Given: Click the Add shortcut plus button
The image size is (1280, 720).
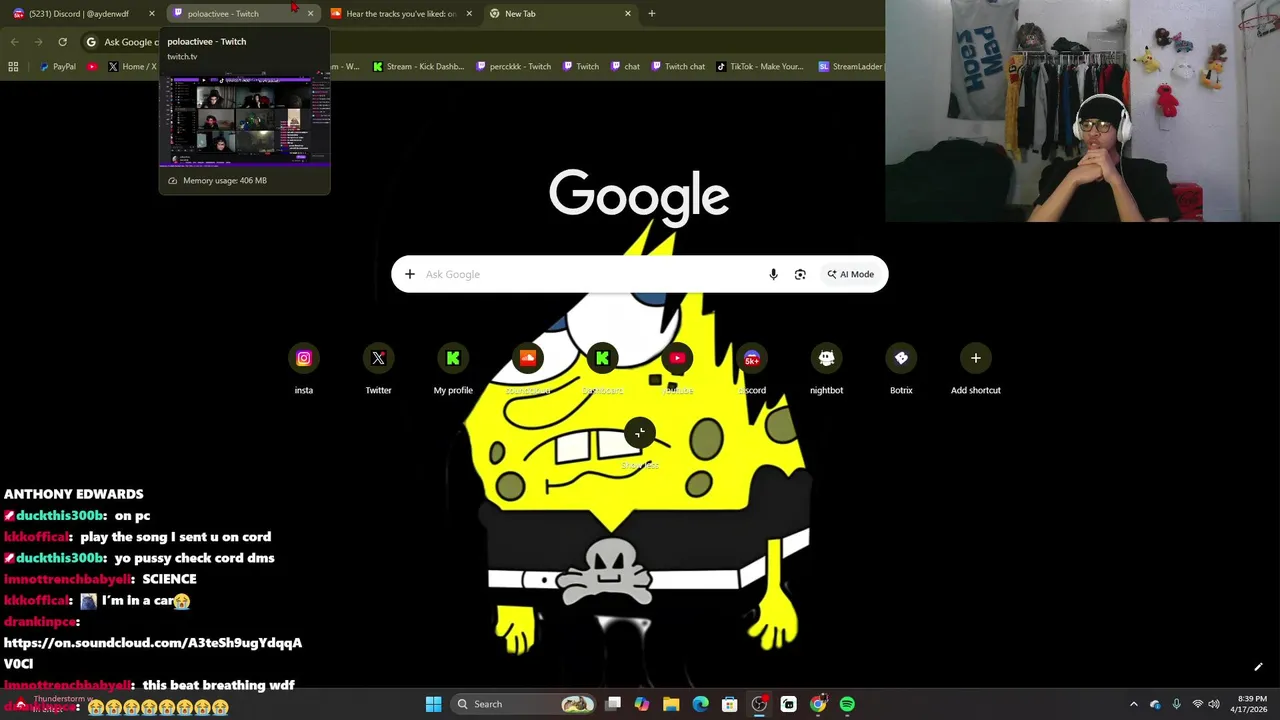Looking at the screenshot, I should point(976,358).
